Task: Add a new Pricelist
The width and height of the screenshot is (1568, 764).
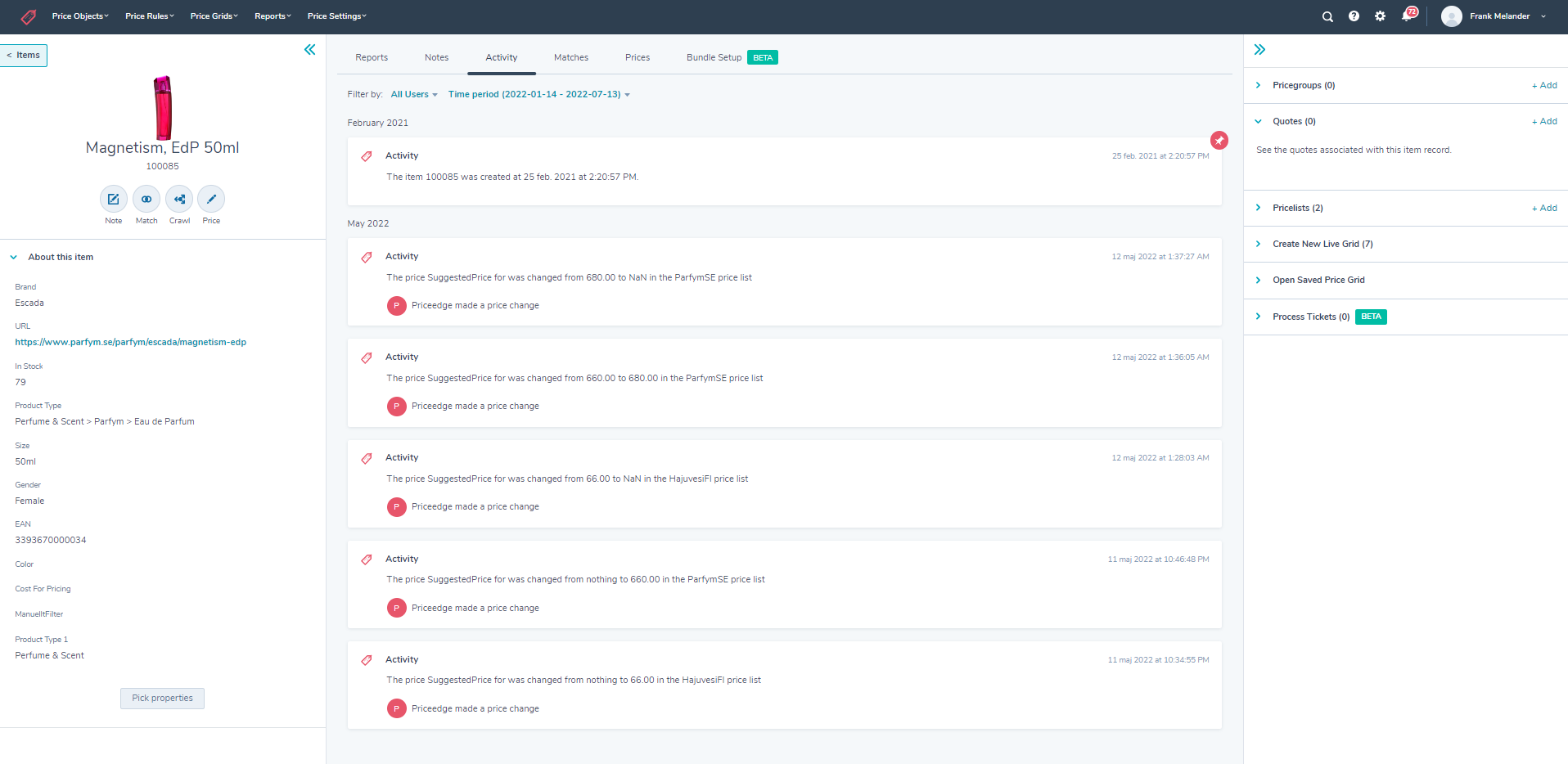Action: (x=1544, y=209)
